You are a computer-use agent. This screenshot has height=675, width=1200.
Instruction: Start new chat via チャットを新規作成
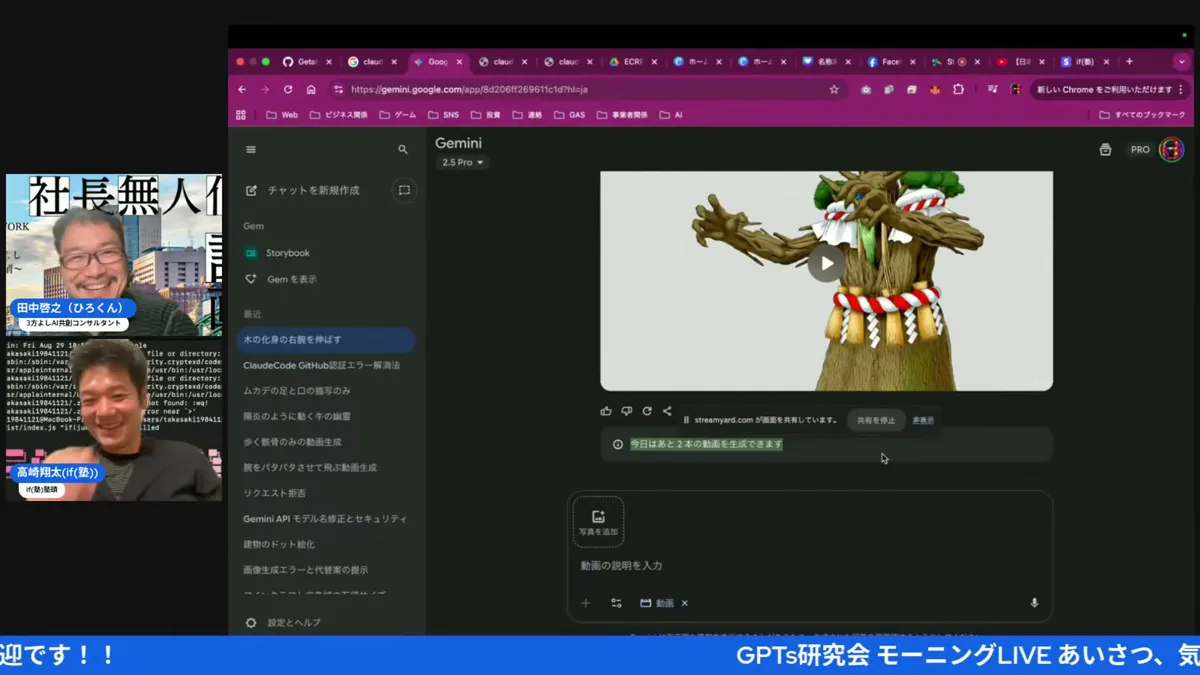click(x=303, y=190)
